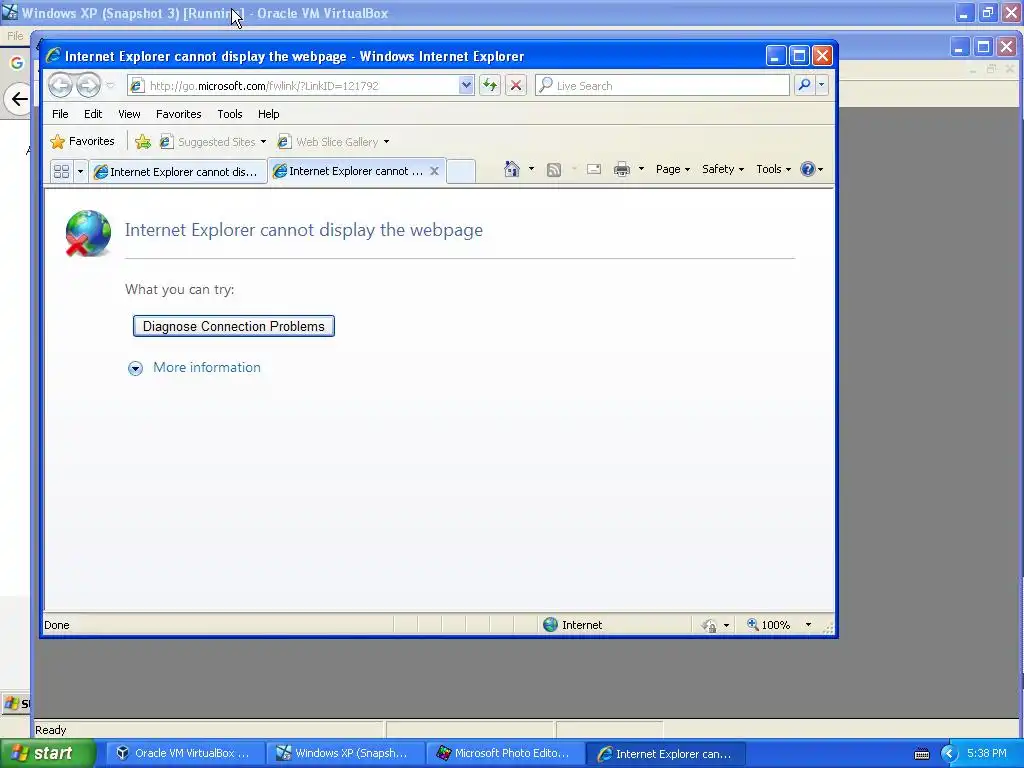
Task: Open Suggested Sites link
Action: pos(213,142)
